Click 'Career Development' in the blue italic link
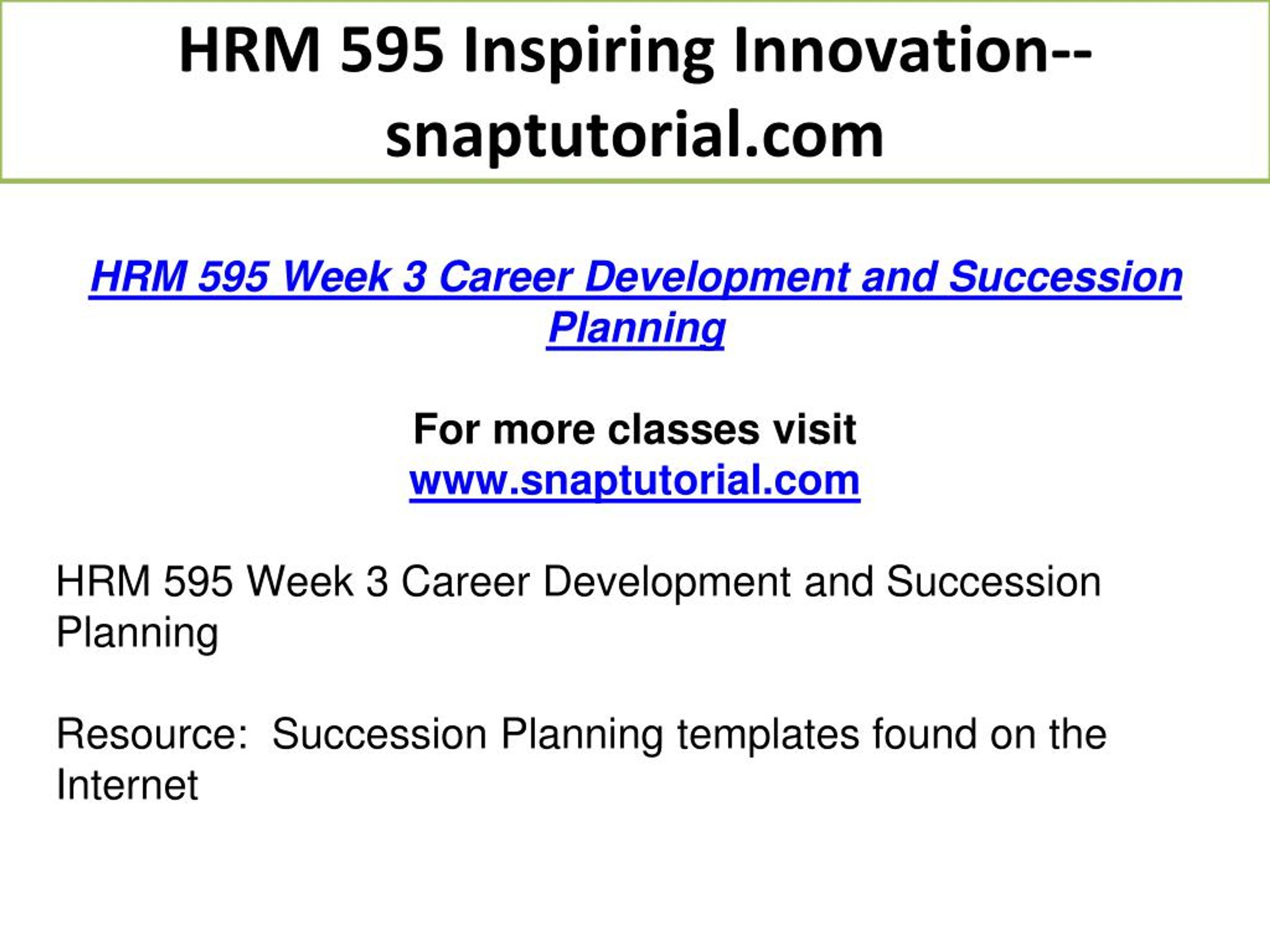The image size is (1270, 952). click(x=643, y=277)
